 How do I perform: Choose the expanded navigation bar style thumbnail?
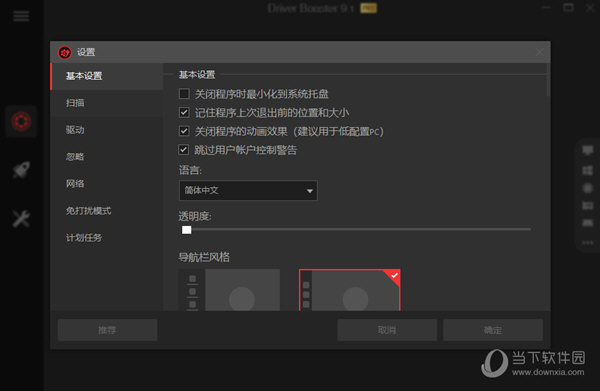click(230, 290)
